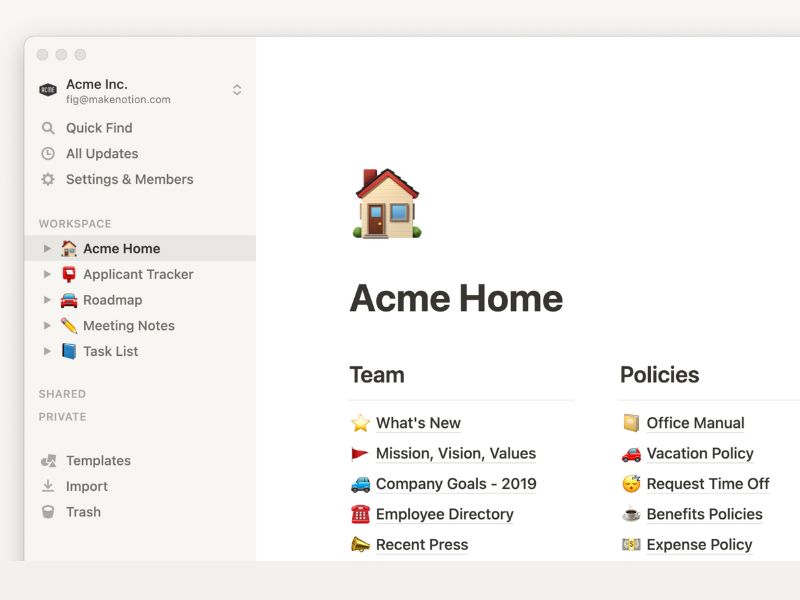The image size is (800, 600).
Task: Click the Settings & Members gear icon
Action: point(48,180)
